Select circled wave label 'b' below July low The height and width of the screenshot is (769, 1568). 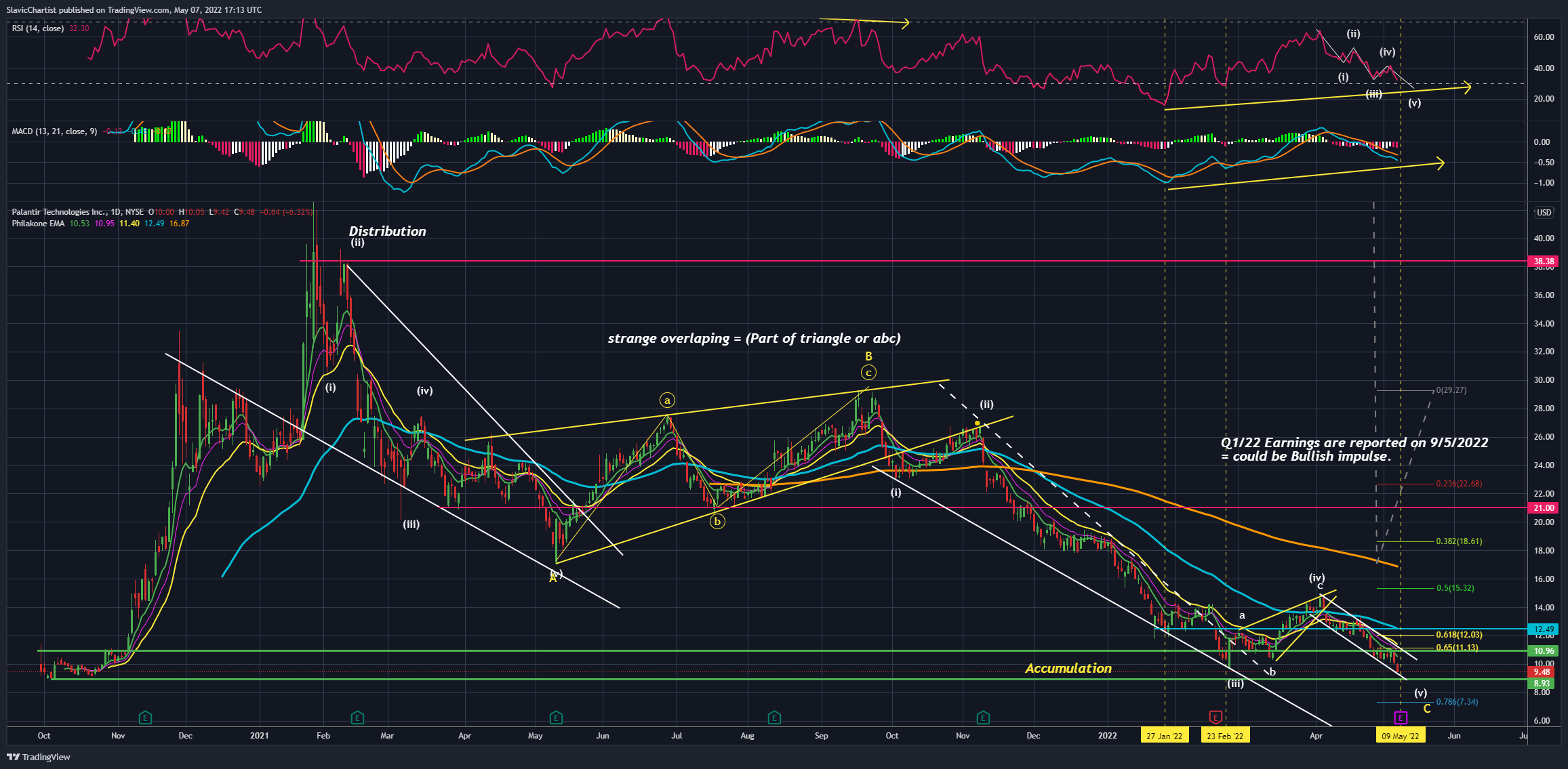(717, 522)
